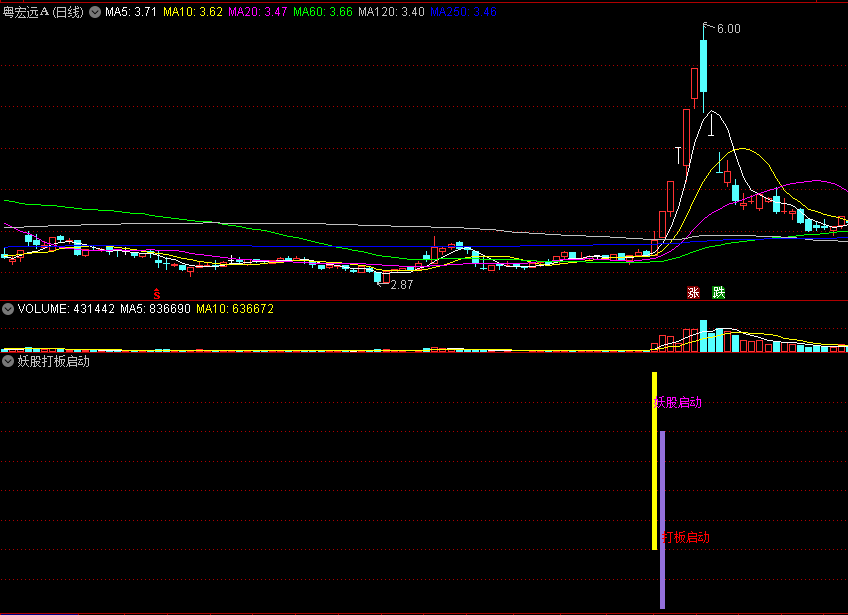The height and width of the screenshot is (615, 848).
Task: Open the 妖股打板启动 indicator dropdown arrow
Action: pos(8,361)
